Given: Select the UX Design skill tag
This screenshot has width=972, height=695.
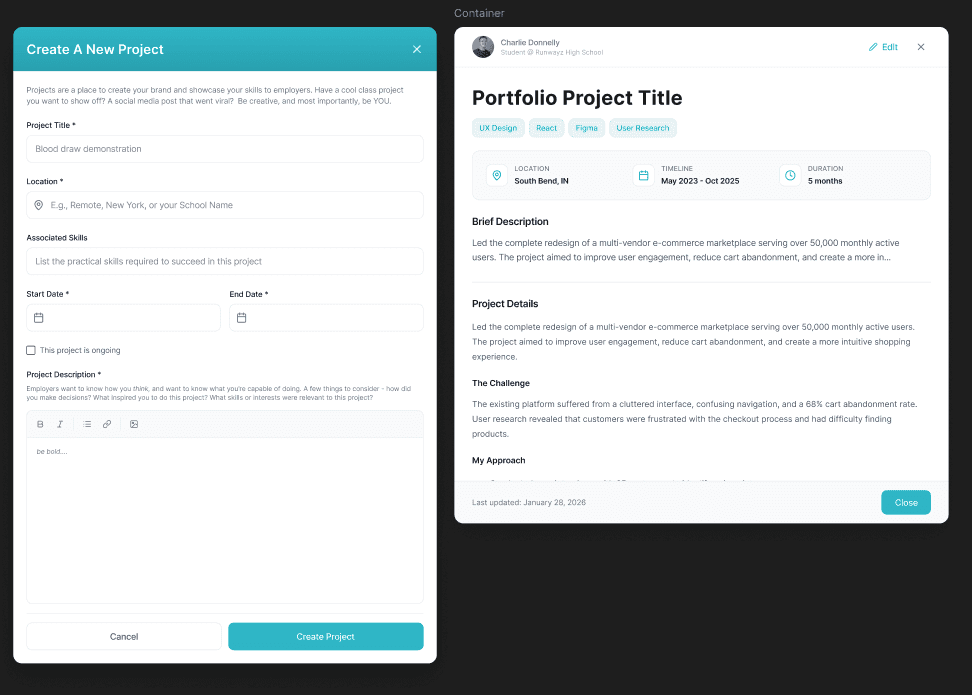Looking at the screenshot, I should [x=498, y=128].
